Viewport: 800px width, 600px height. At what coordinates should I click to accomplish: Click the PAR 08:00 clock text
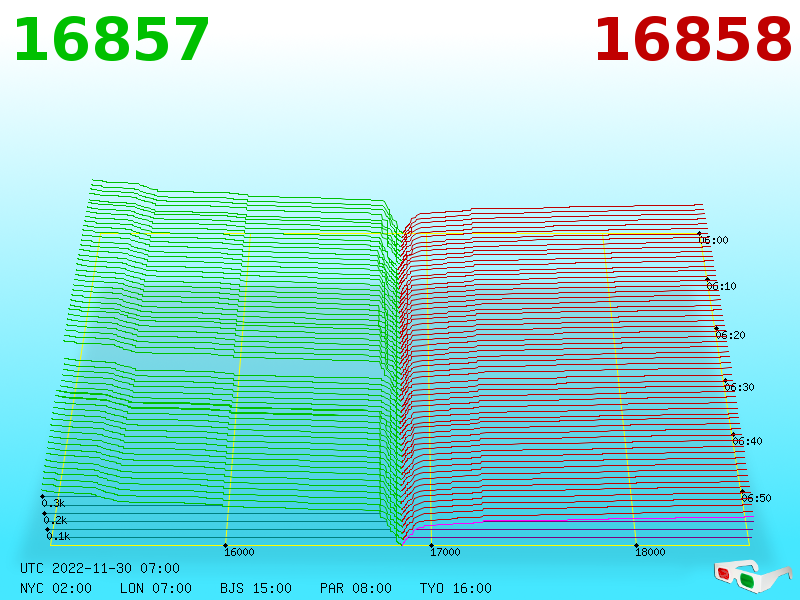coord(356,588)
